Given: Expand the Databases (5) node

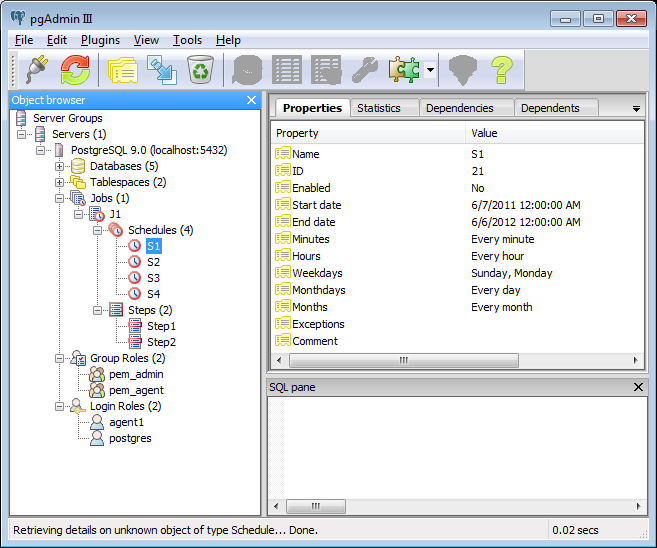Looking at the screenshot, I should (x=60, y=166).
